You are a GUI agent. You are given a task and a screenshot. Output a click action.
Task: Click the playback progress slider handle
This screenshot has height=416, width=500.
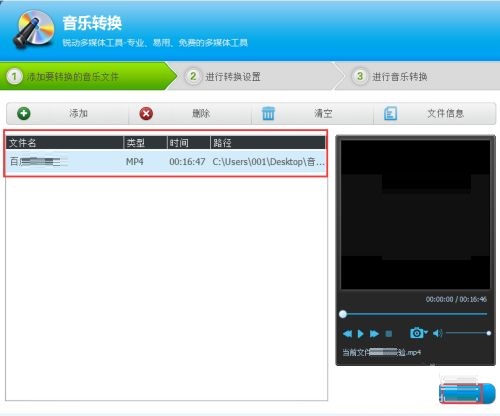pos(343,314)
